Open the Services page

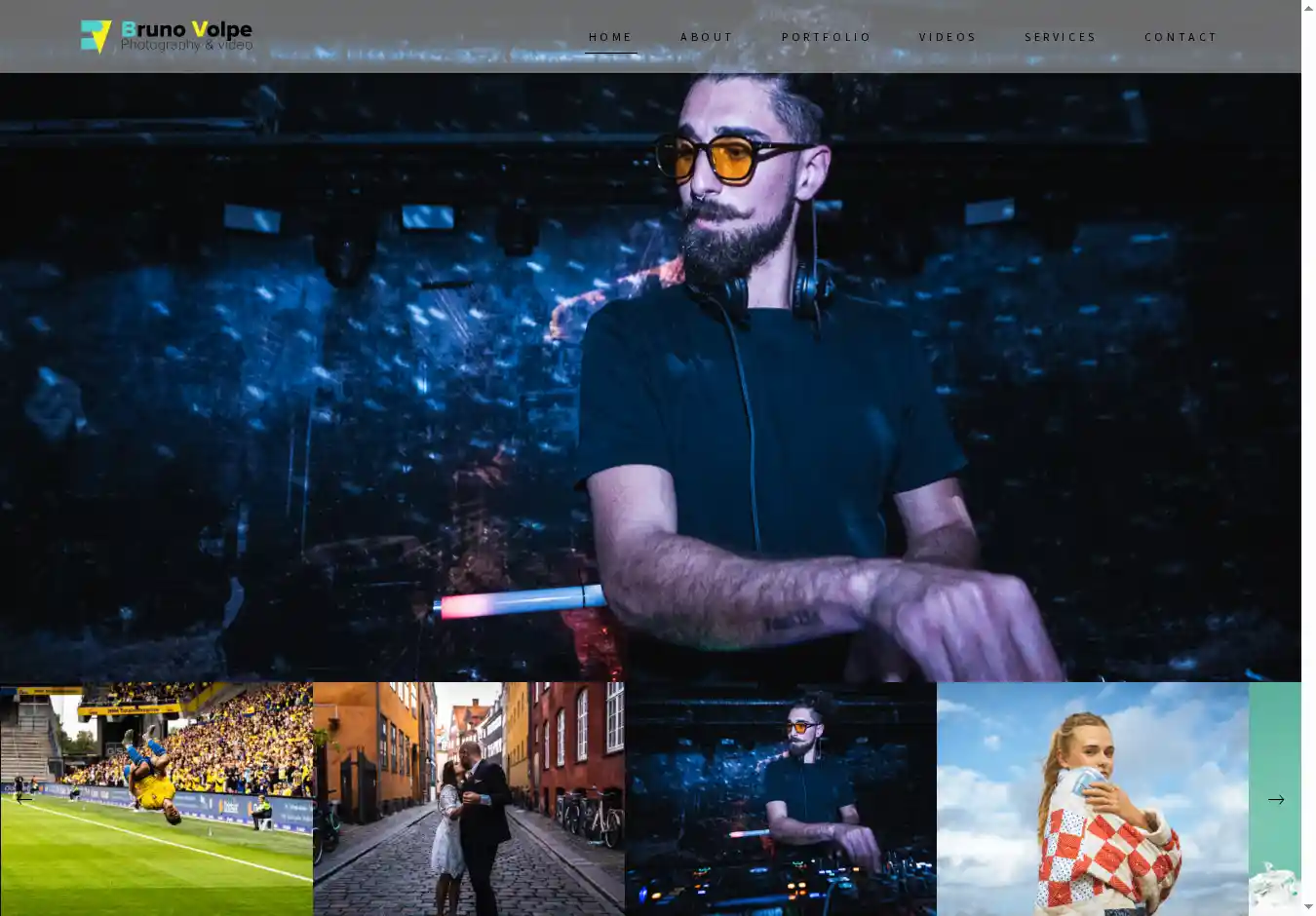pyautogui.click(x=1060, y=37)
